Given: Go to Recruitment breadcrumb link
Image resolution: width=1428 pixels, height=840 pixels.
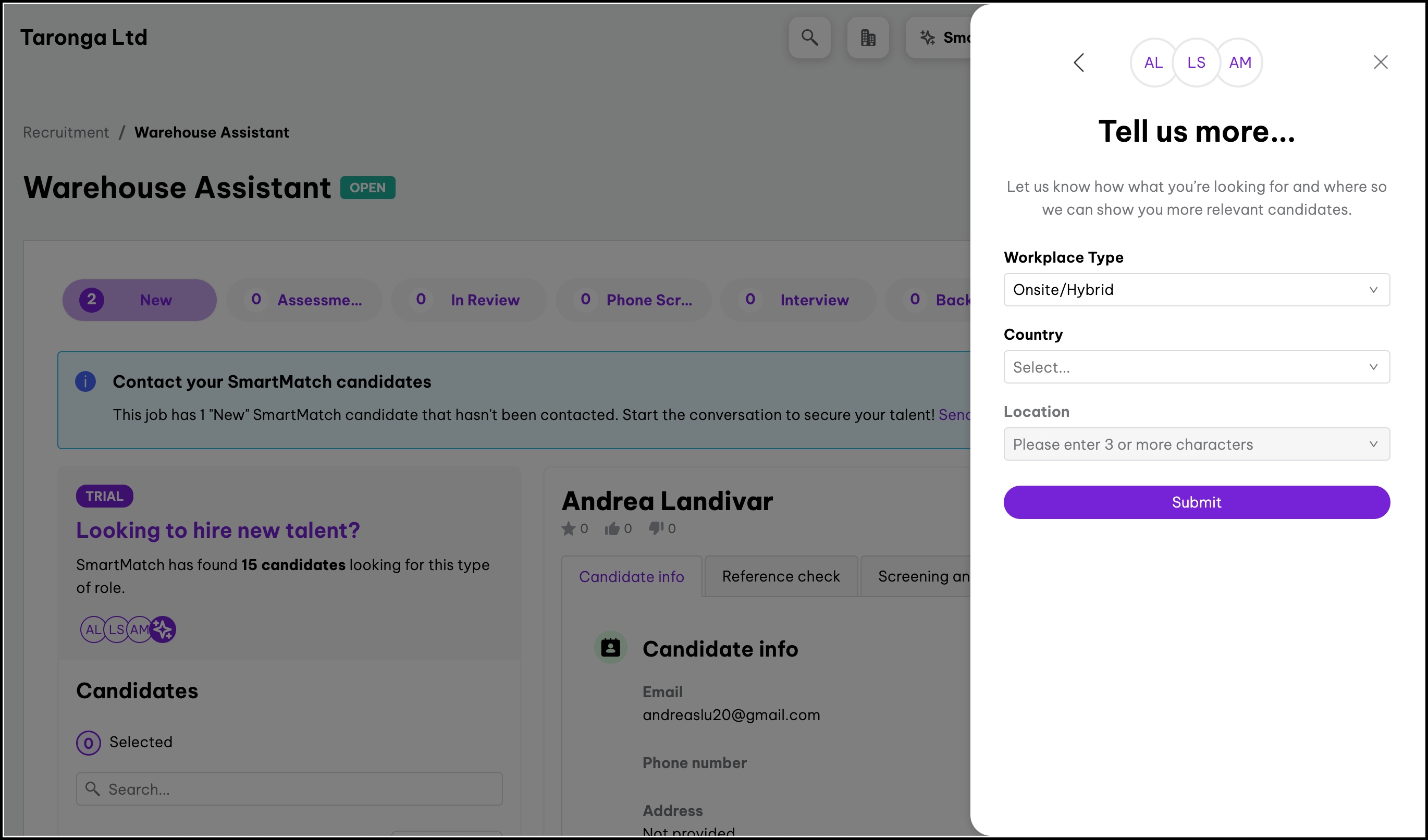Looking at the screenshot, I should 66,132.
